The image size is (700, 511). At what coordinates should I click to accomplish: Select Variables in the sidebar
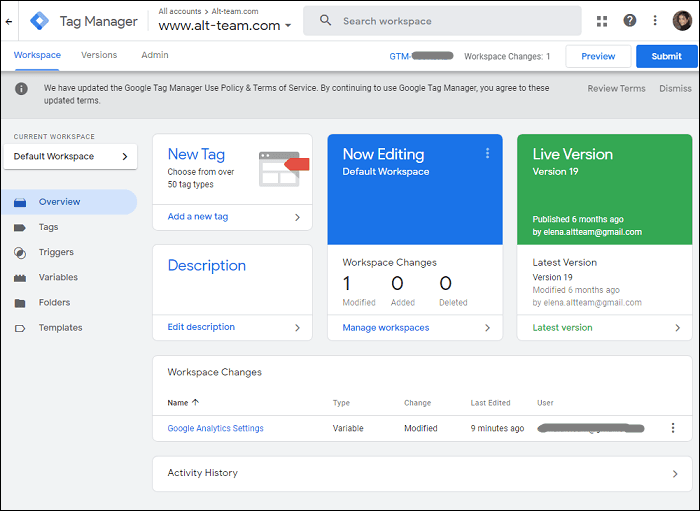[58, 277]
